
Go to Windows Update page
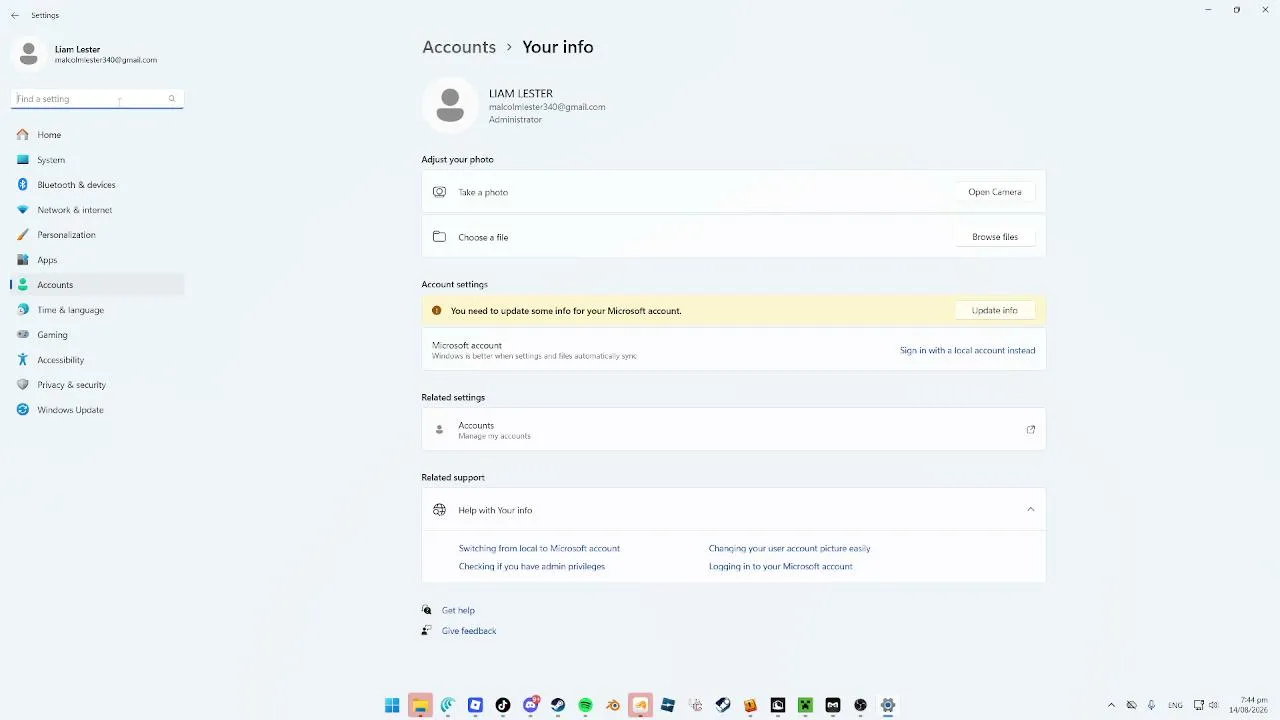coord(97,409)
